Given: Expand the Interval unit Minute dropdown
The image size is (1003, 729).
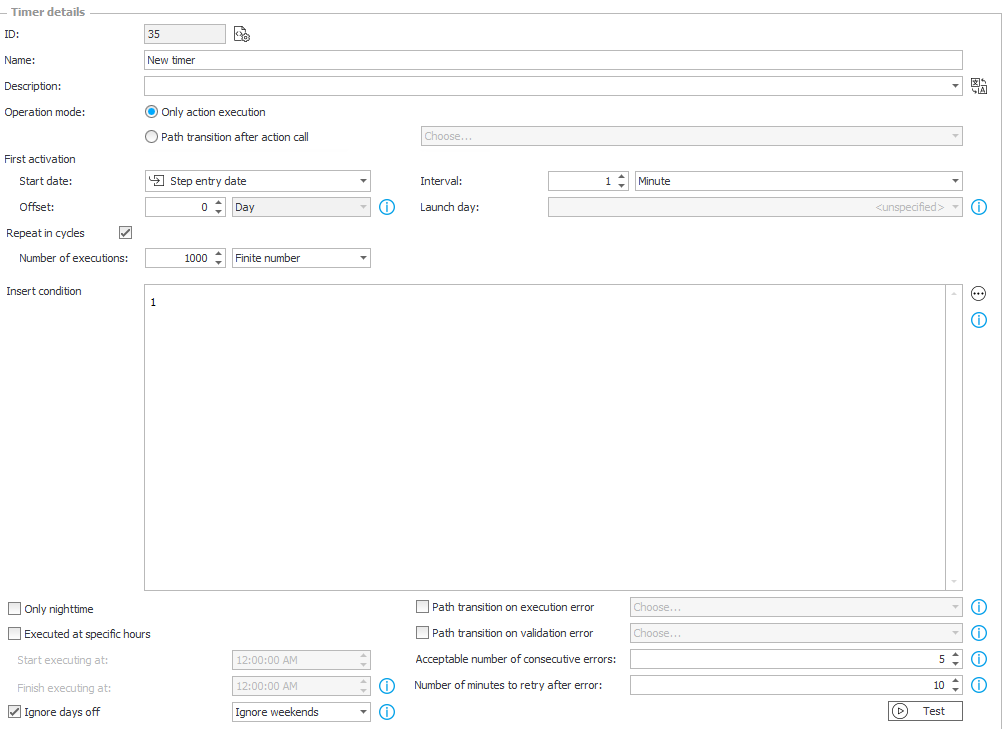Looking at the screenshot, I should (798, 181).
